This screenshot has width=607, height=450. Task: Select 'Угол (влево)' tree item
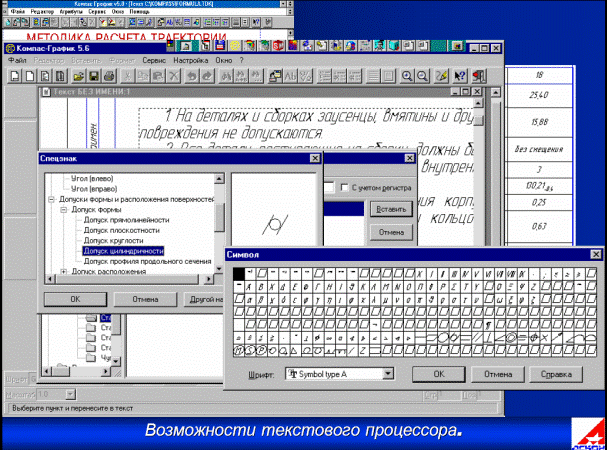pos(92,179)
